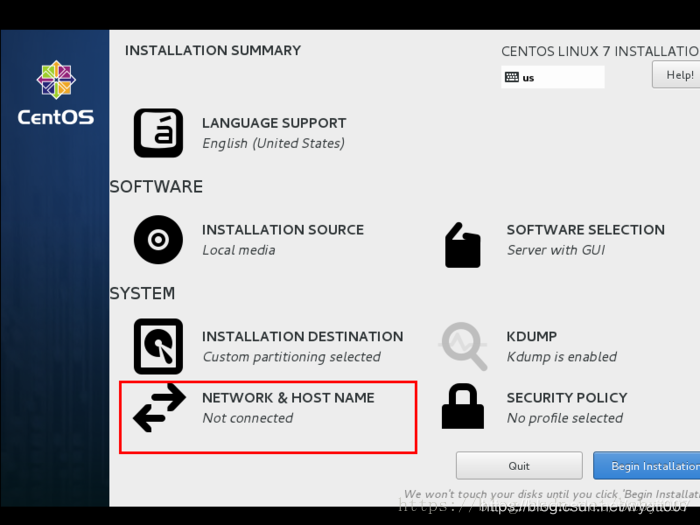Open Installation Destination hard disk icon
This screenshot has height=525, width=700.
coord(158,346)
